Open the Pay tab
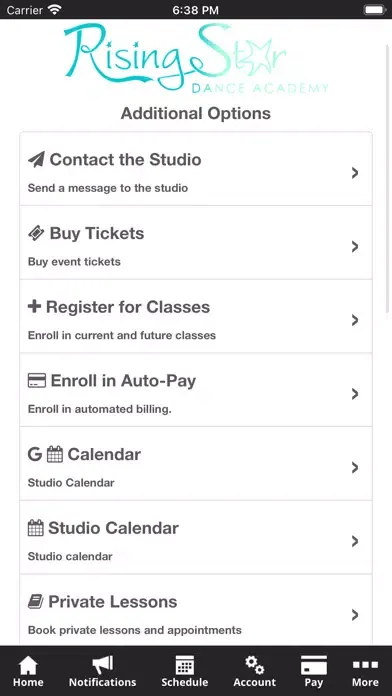This screenshot has width=392, height=696. click(x=314, y=671)
